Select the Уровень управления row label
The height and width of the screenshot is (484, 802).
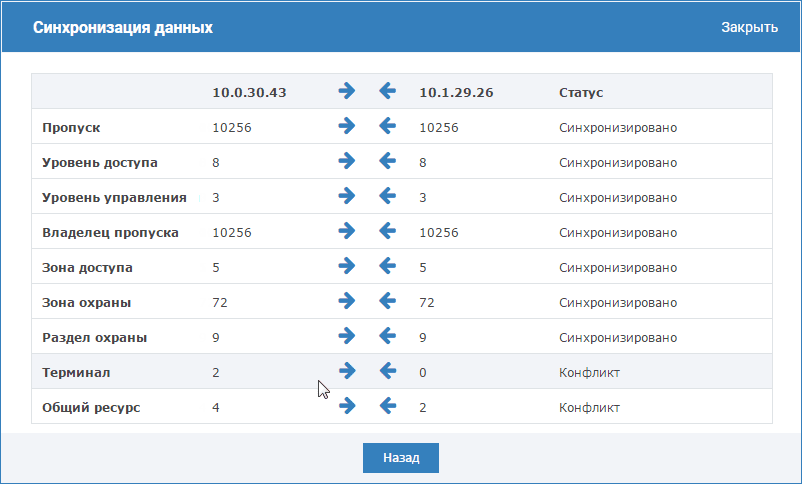click(x=114, y=197)
